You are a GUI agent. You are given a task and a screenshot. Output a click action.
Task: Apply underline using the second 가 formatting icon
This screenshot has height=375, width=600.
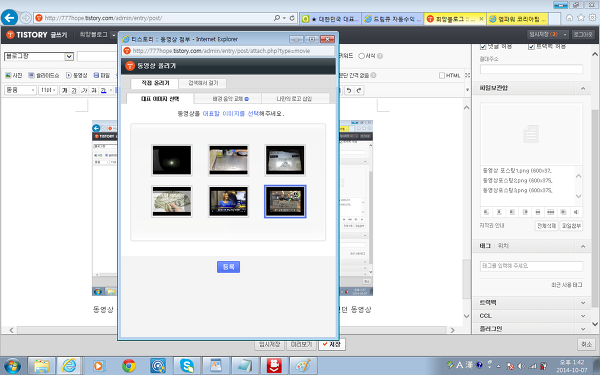pos(74,90)
